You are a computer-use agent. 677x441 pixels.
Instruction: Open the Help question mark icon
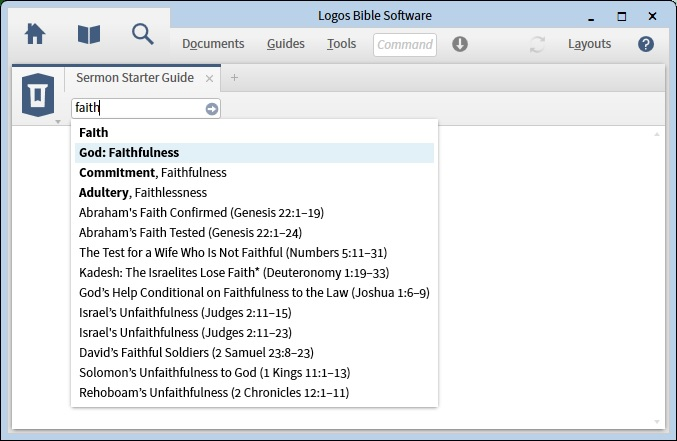pos(646,44)
